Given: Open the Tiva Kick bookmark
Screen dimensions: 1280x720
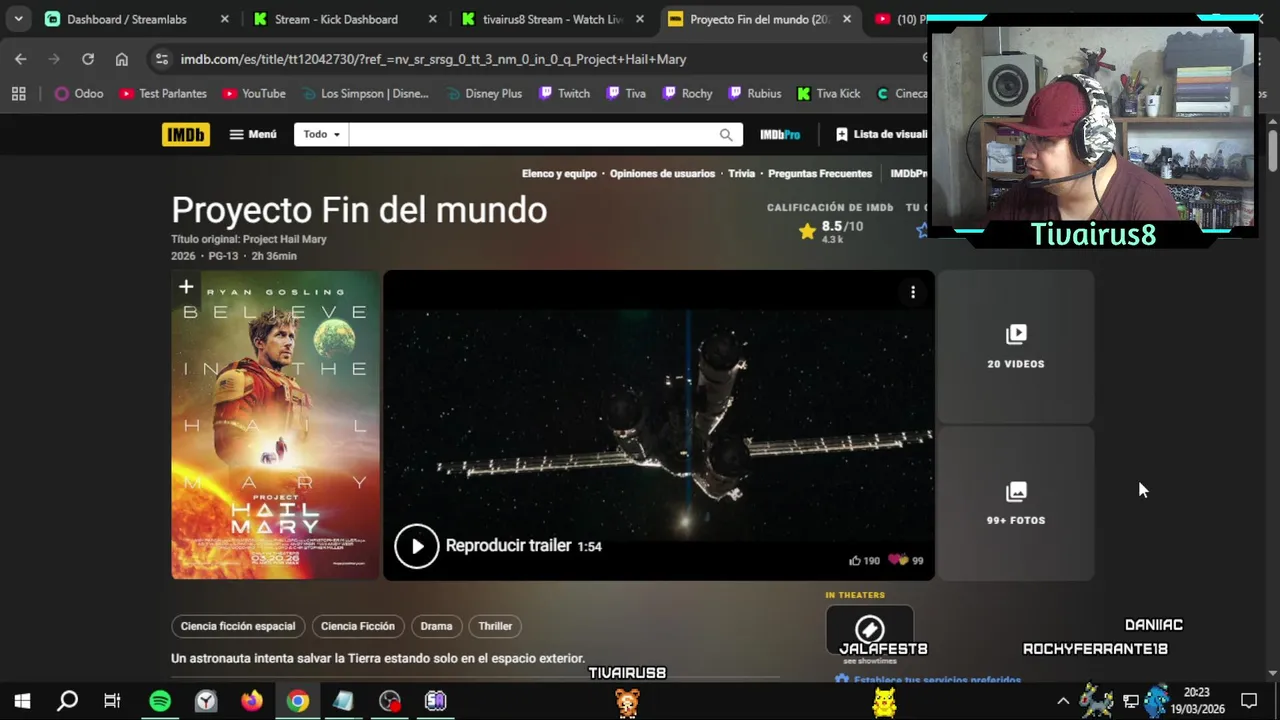Looking at the screenshot, I should pos(828,93).
